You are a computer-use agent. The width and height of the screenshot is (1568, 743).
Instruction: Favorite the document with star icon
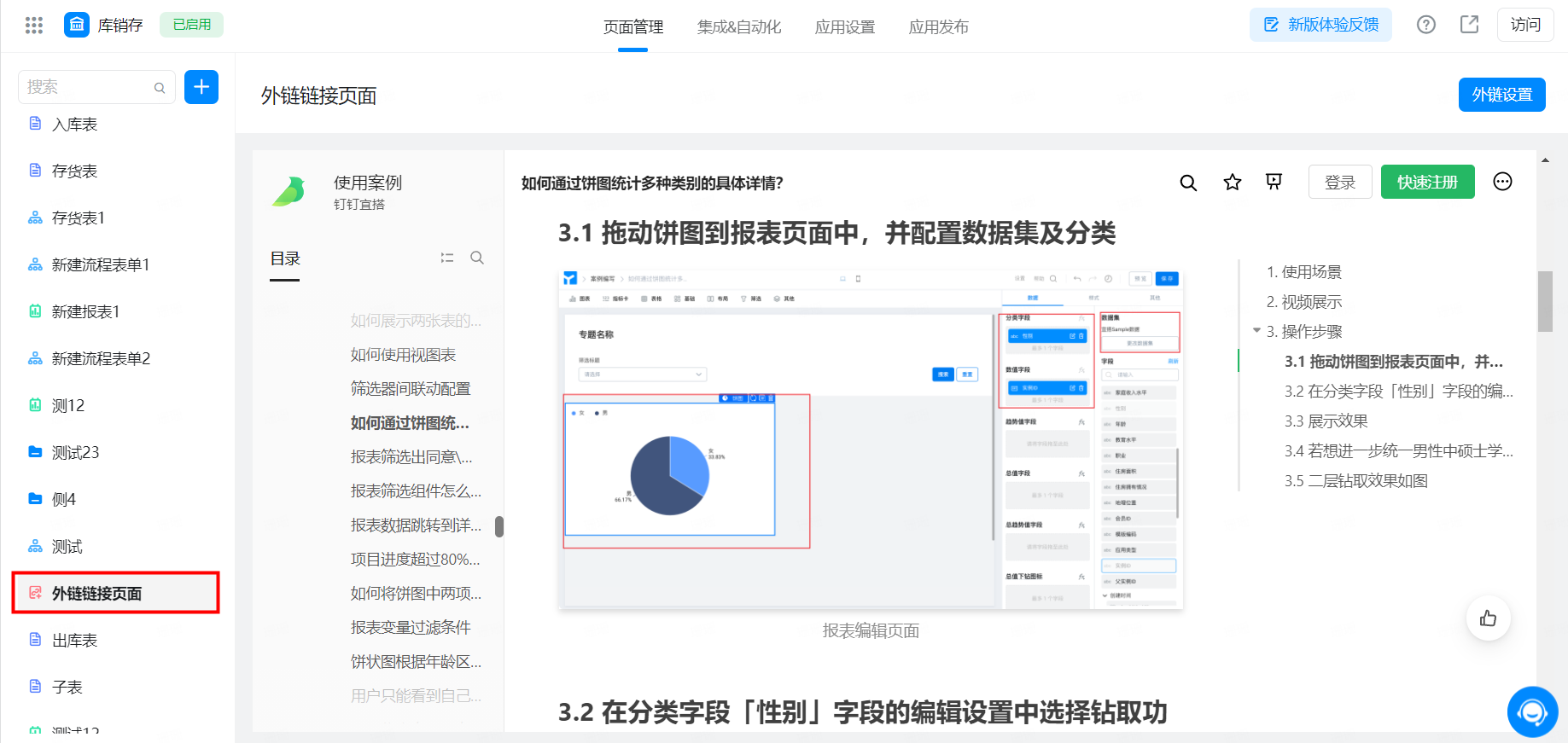click(x=1233, y=182)
